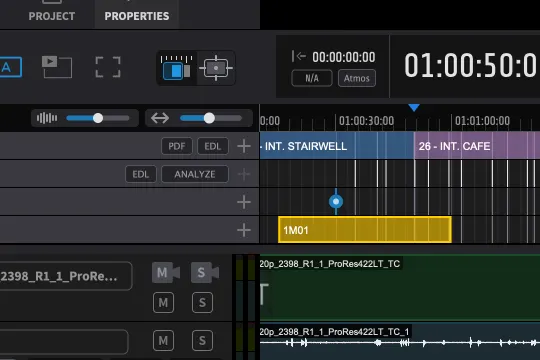This screenshot has height=360, width=540.
Task: Toggle fullscreen bracket icon
Action: [108, 67]
